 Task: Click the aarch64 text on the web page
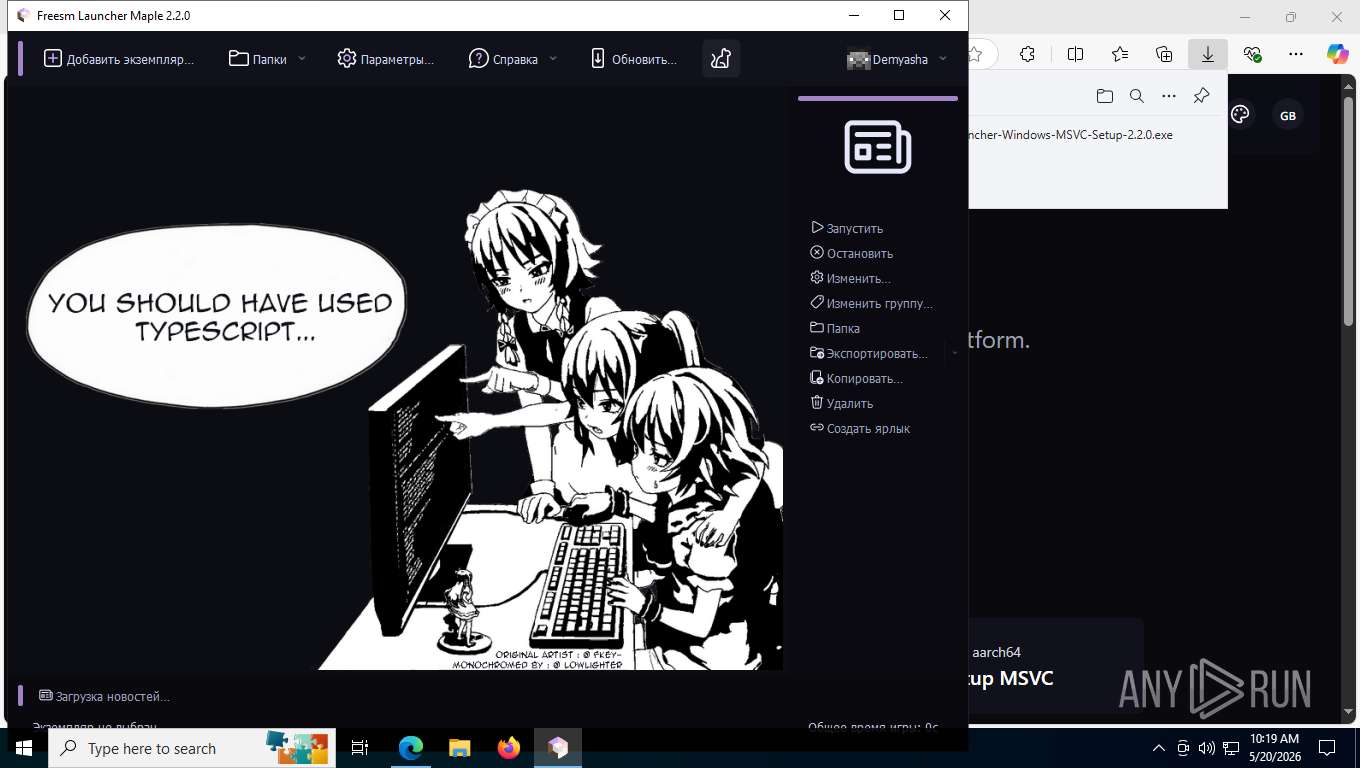click(996, 652)
